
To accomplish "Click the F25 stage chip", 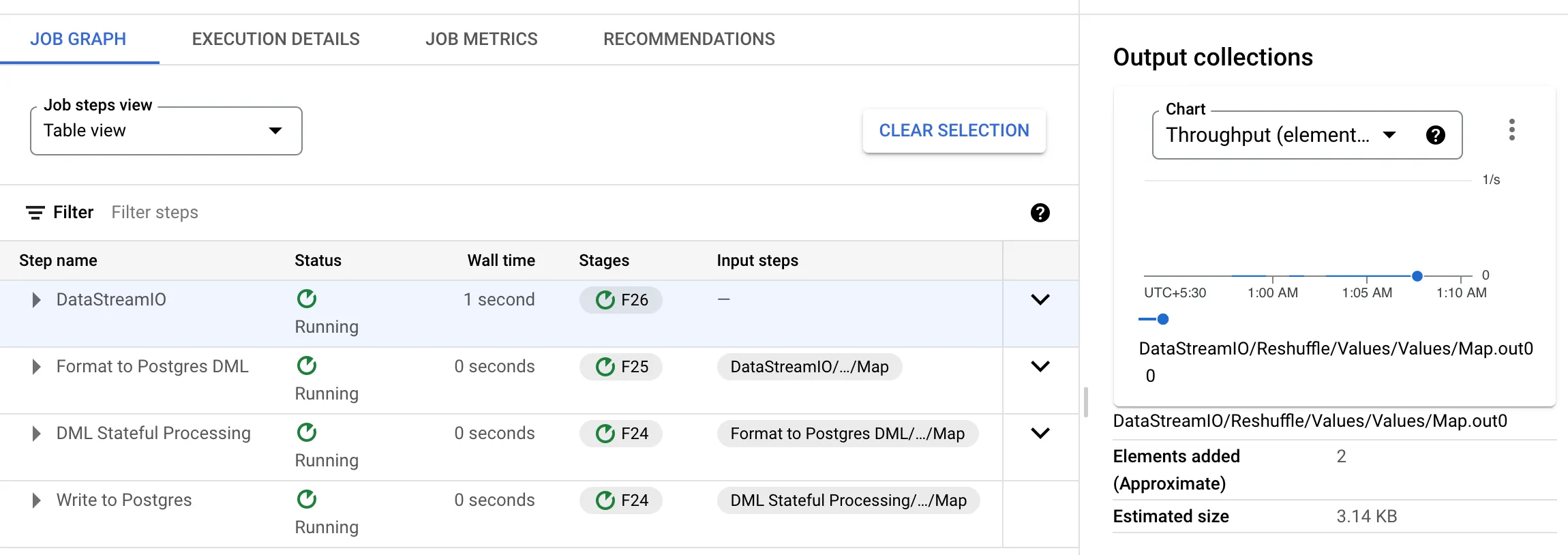I will (621, 367).
